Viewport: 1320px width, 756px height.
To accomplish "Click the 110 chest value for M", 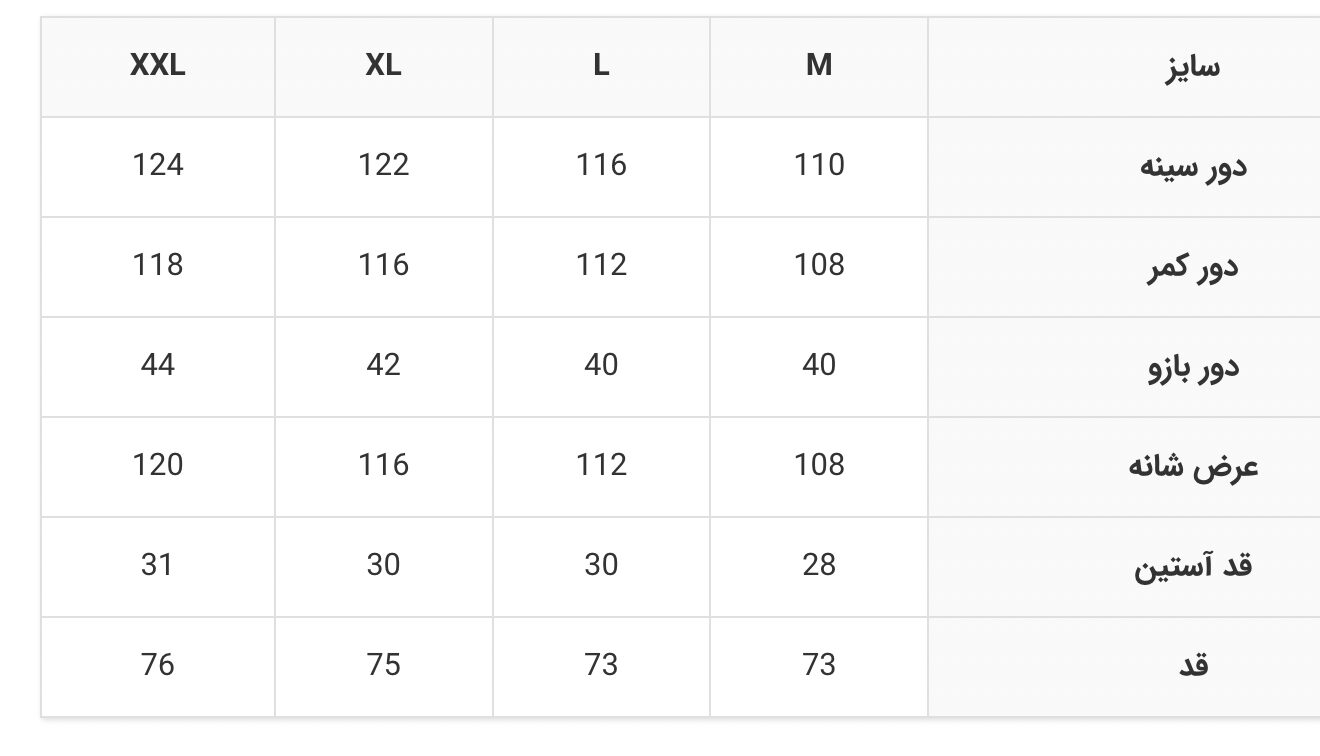I will point(819,165).
